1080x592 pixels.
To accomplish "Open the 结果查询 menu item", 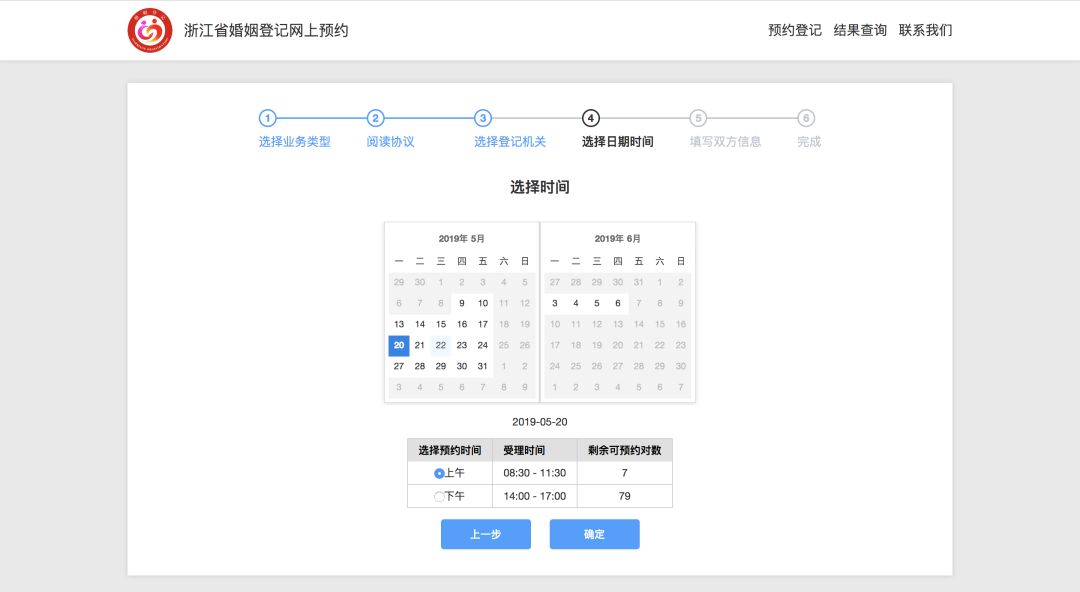I will 860,30.
